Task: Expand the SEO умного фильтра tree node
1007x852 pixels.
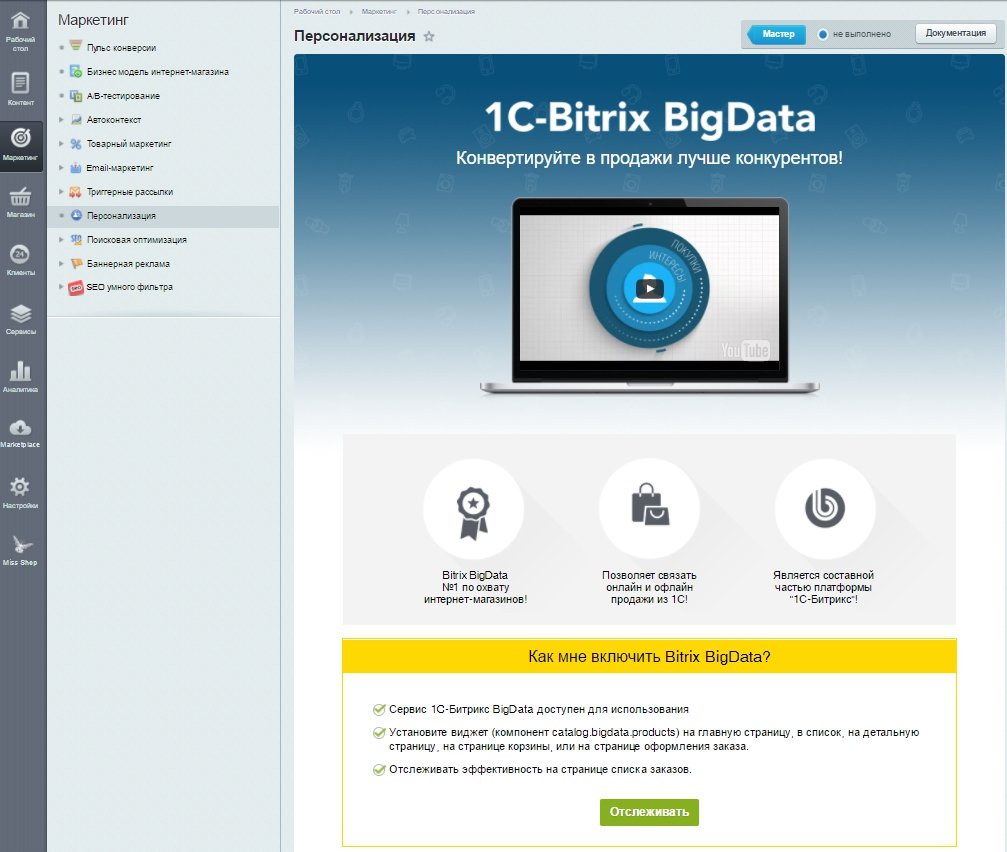Action: pyautogui.click(x=61, y=287)
